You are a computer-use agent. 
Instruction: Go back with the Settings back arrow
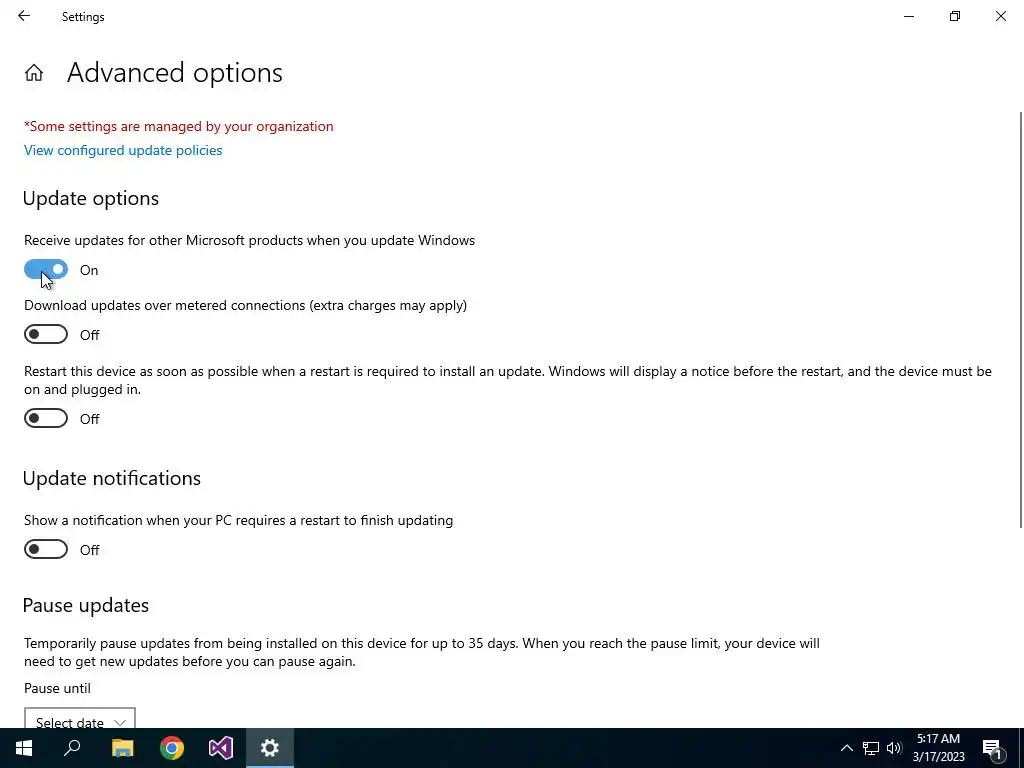coord(24,16)
